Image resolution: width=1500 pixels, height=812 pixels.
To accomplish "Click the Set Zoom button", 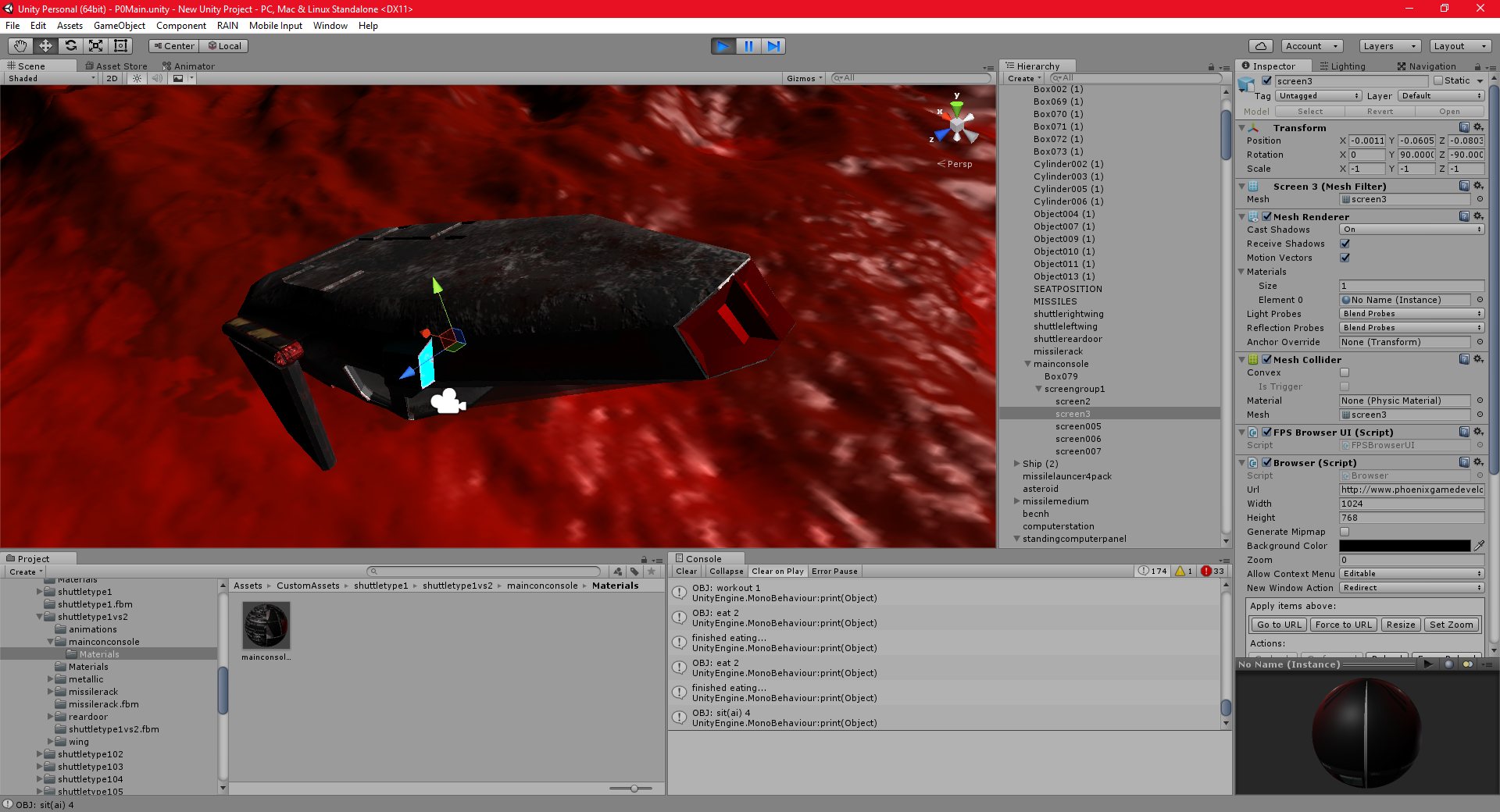I will [x=1451, y=625].
